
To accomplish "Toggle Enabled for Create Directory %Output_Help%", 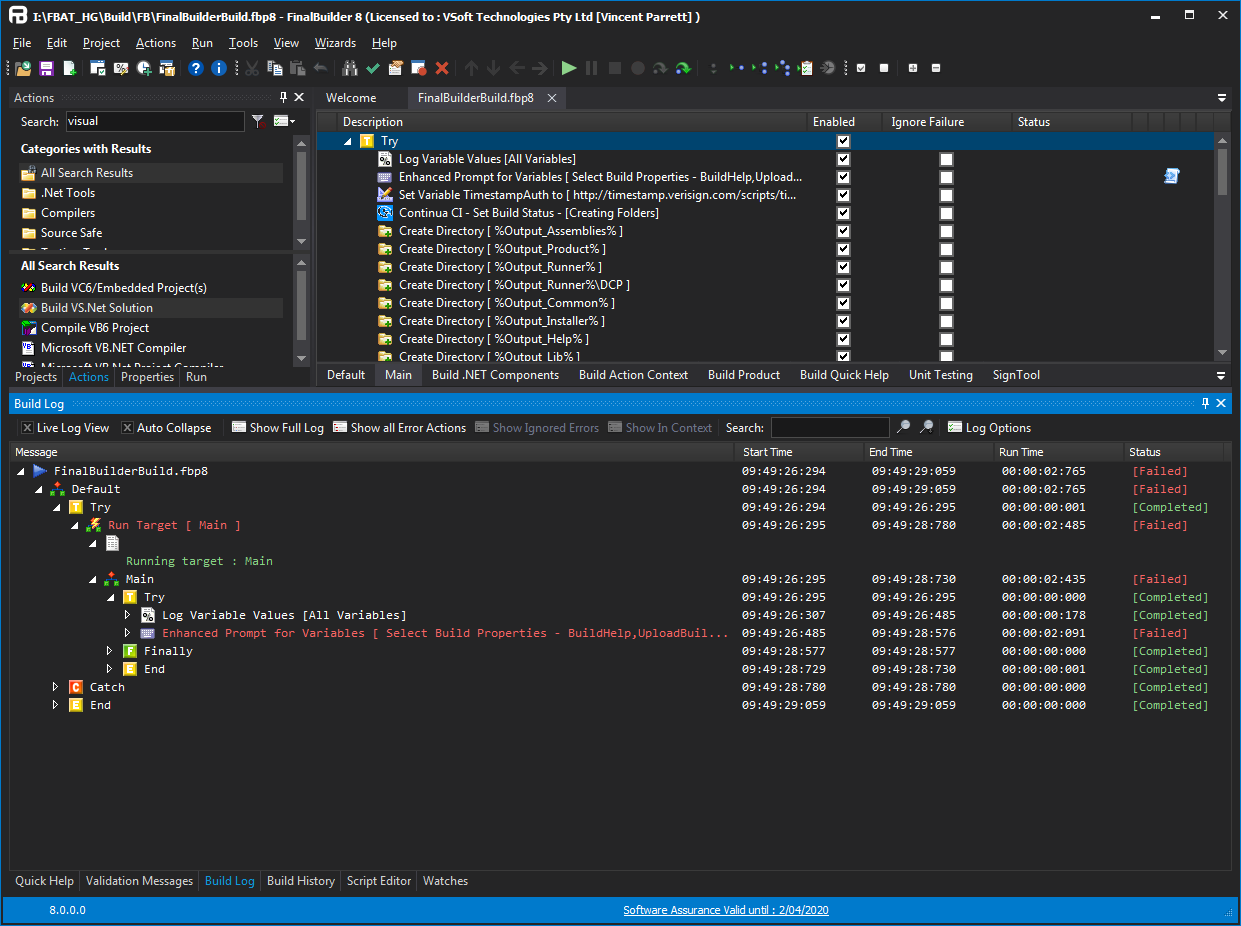I will point(843,339).
